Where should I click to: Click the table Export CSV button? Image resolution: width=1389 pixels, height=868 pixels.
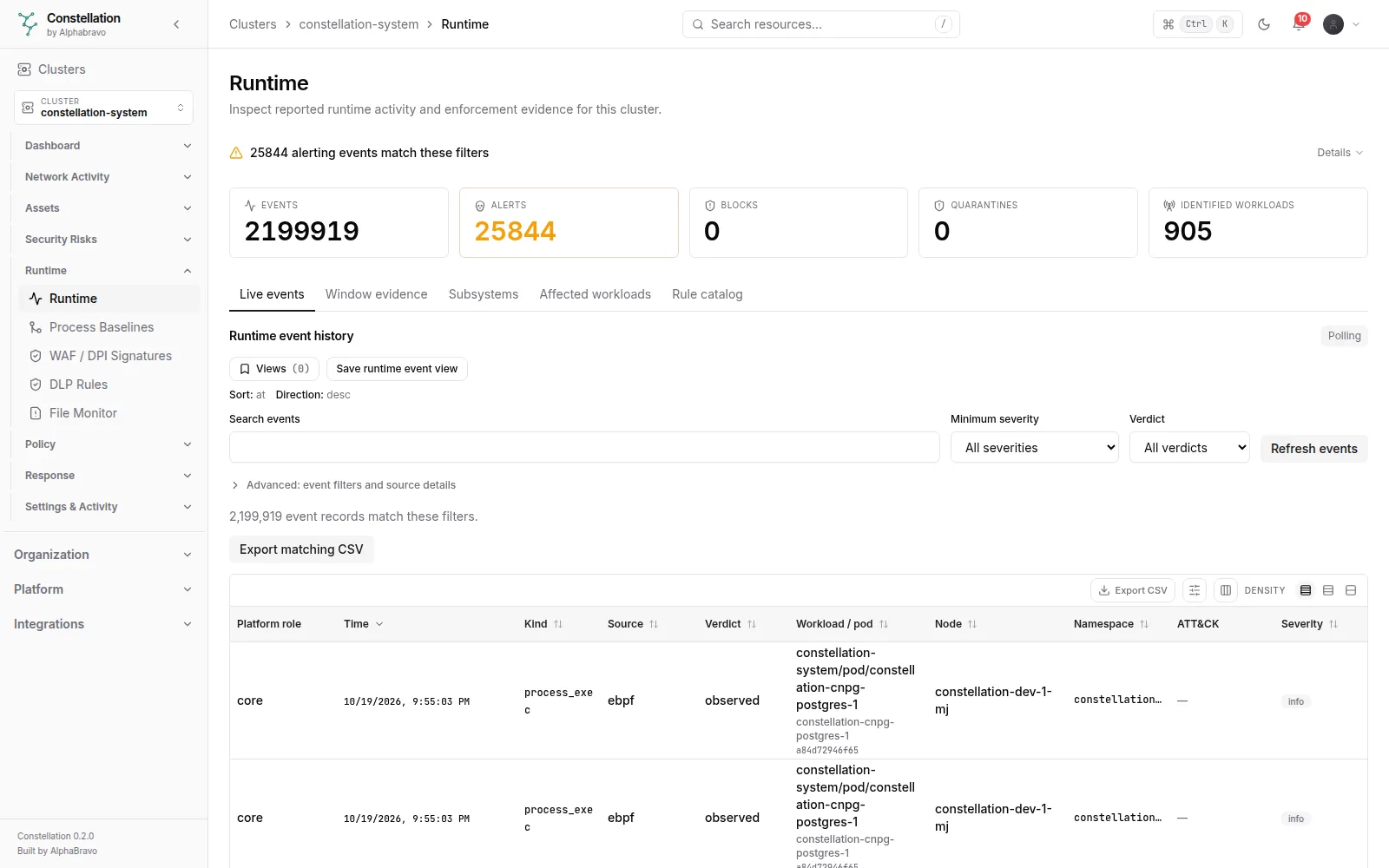(1133, 590)
